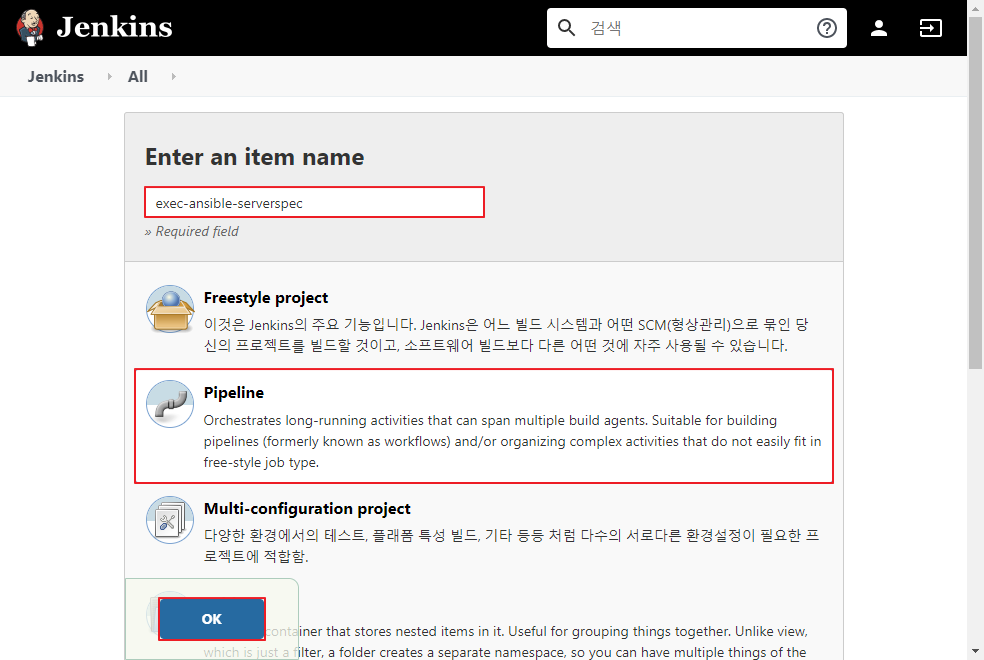Choose the Pipeline item type
The image size is (984, 660).
484,426
